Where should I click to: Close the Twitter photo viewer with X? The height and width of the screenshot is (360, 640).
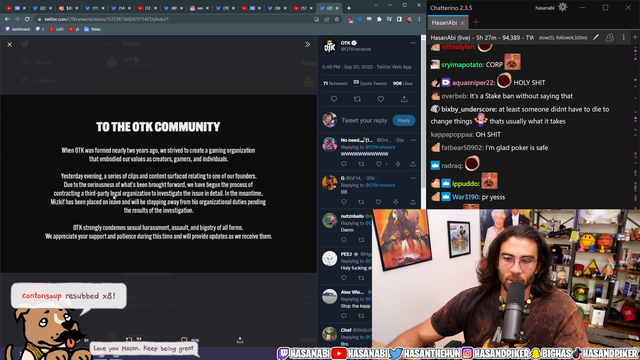pyautogui.click(x=9, y=44)
